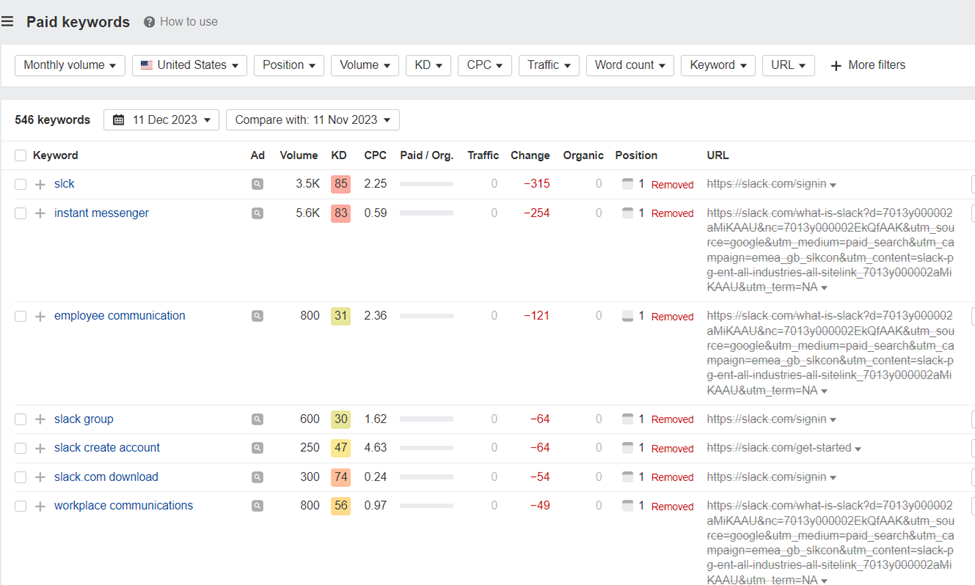Check the box for slack.com download keyword
This screenshot has height=585, width=975.
(21, 477)
